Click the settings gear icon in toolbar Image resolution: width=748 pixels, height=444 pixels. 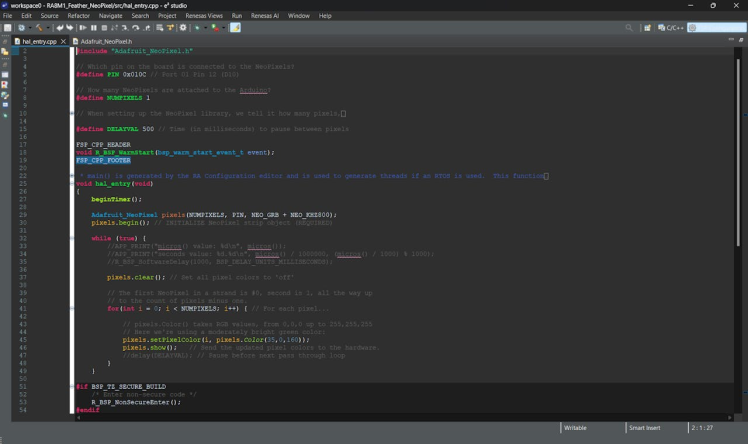pos(183,28)
